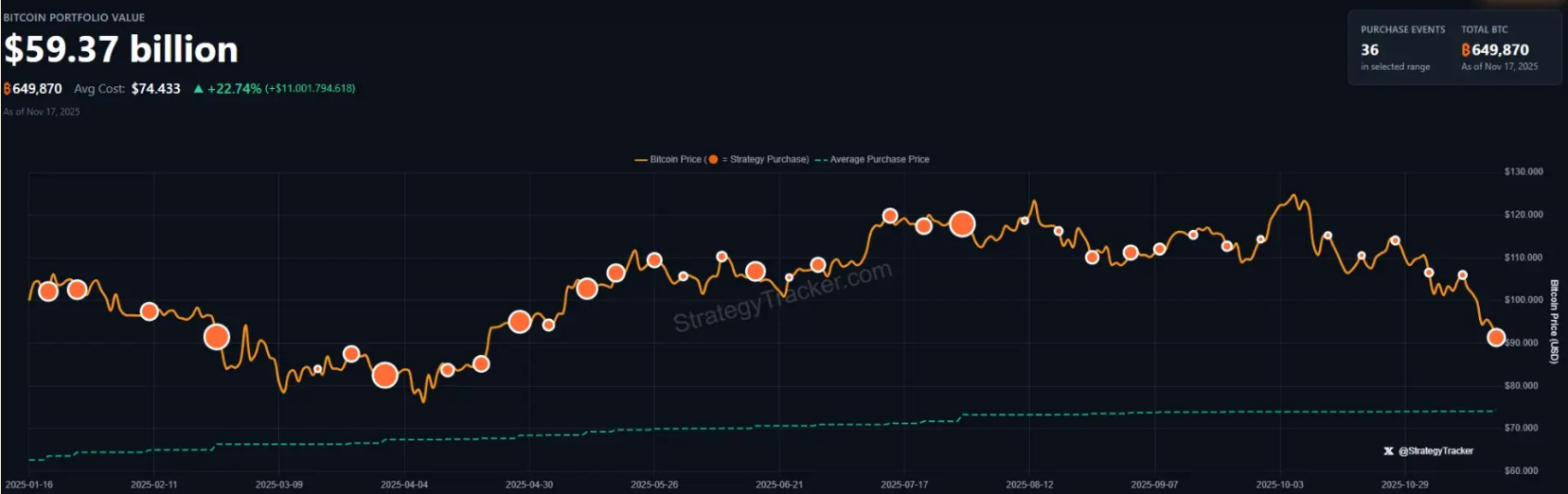This screenshot has height=494, width=1568.
Task: Click the $120.000 axis label
Action: 1523,215
